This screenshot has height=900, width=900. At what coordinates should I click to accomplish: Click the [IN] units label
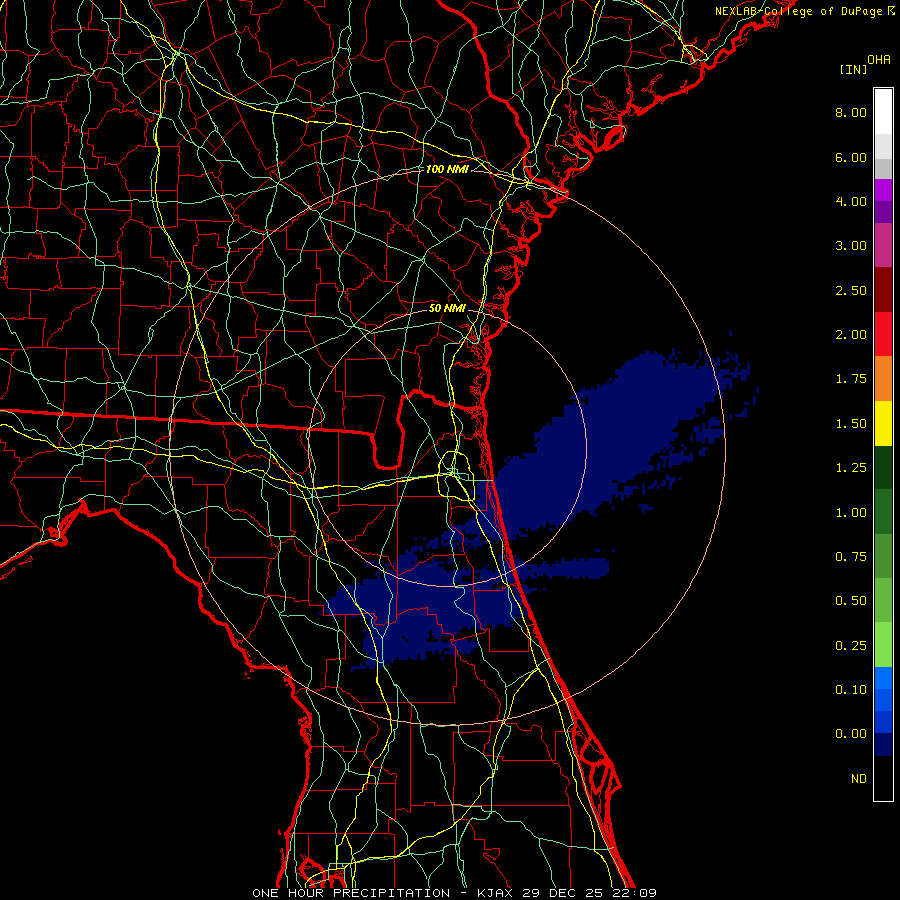(x=852, y=69)
